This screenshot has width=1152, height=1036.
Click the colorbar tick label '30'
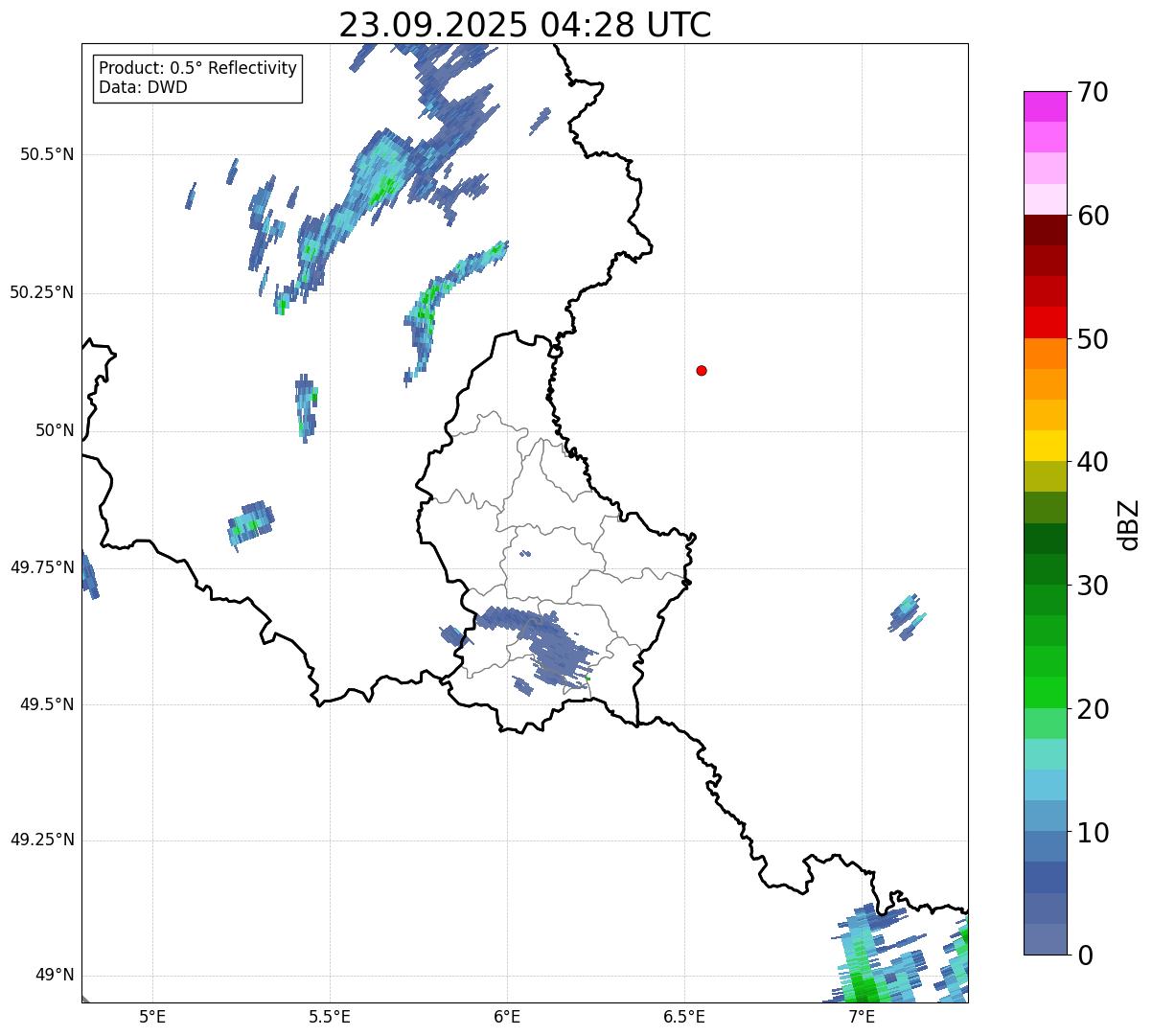(x=1093, y=586)
